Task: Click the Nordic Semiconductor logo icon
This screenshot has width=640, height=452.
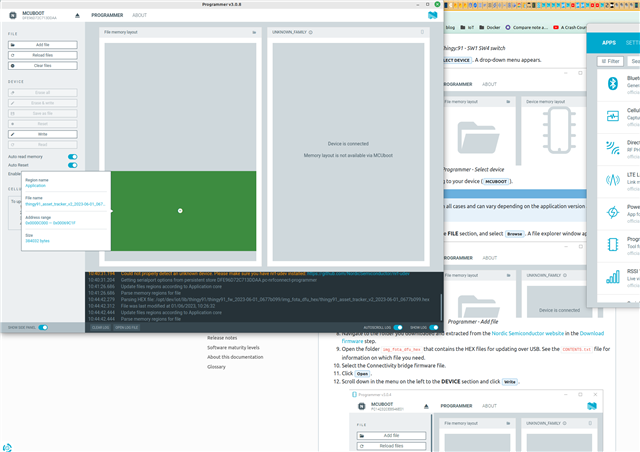Action: tap(432, 15)
